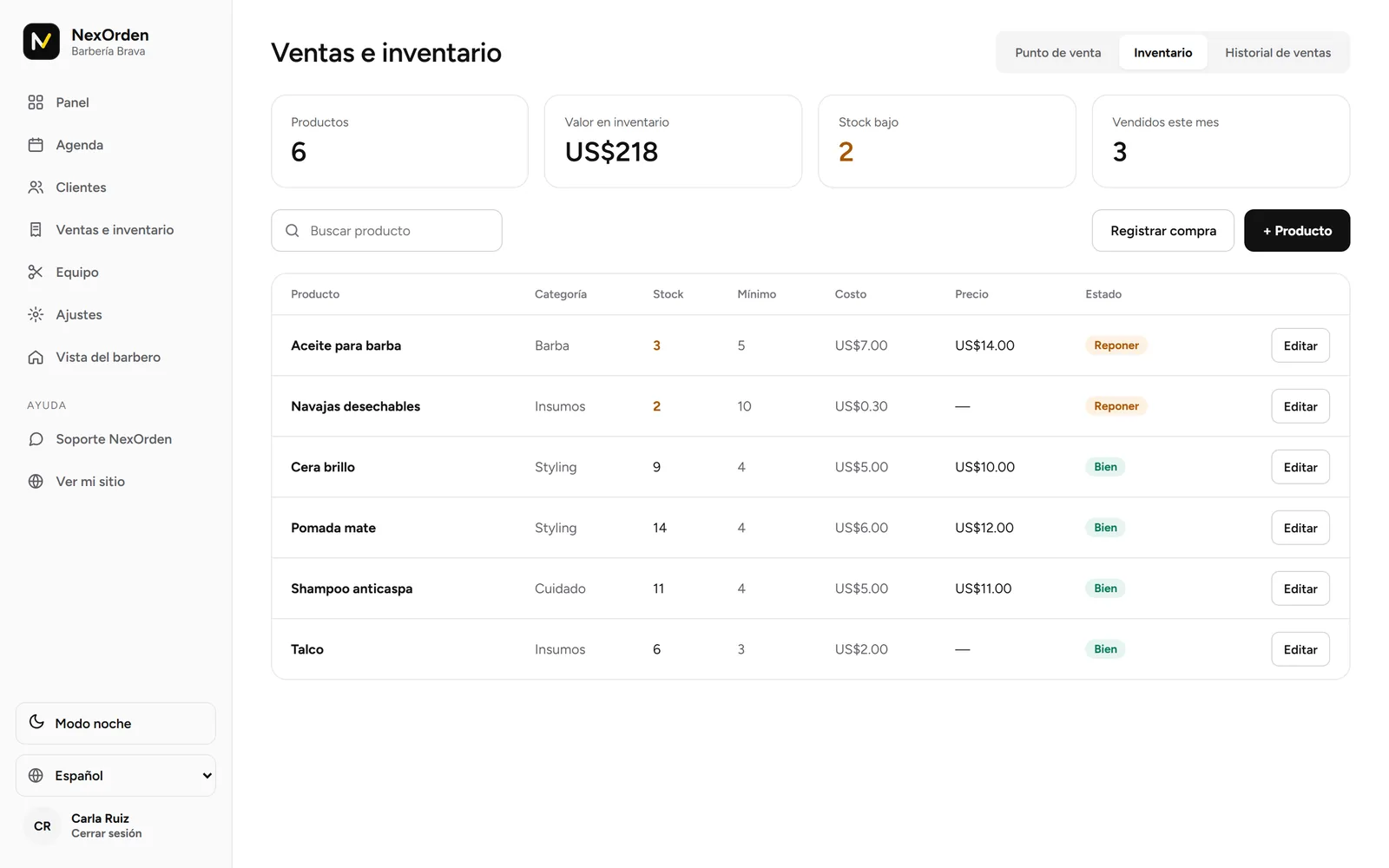Click the Vendidos este mes card
Screen dimensions: 1389x868
click(x=1221, y=141)
